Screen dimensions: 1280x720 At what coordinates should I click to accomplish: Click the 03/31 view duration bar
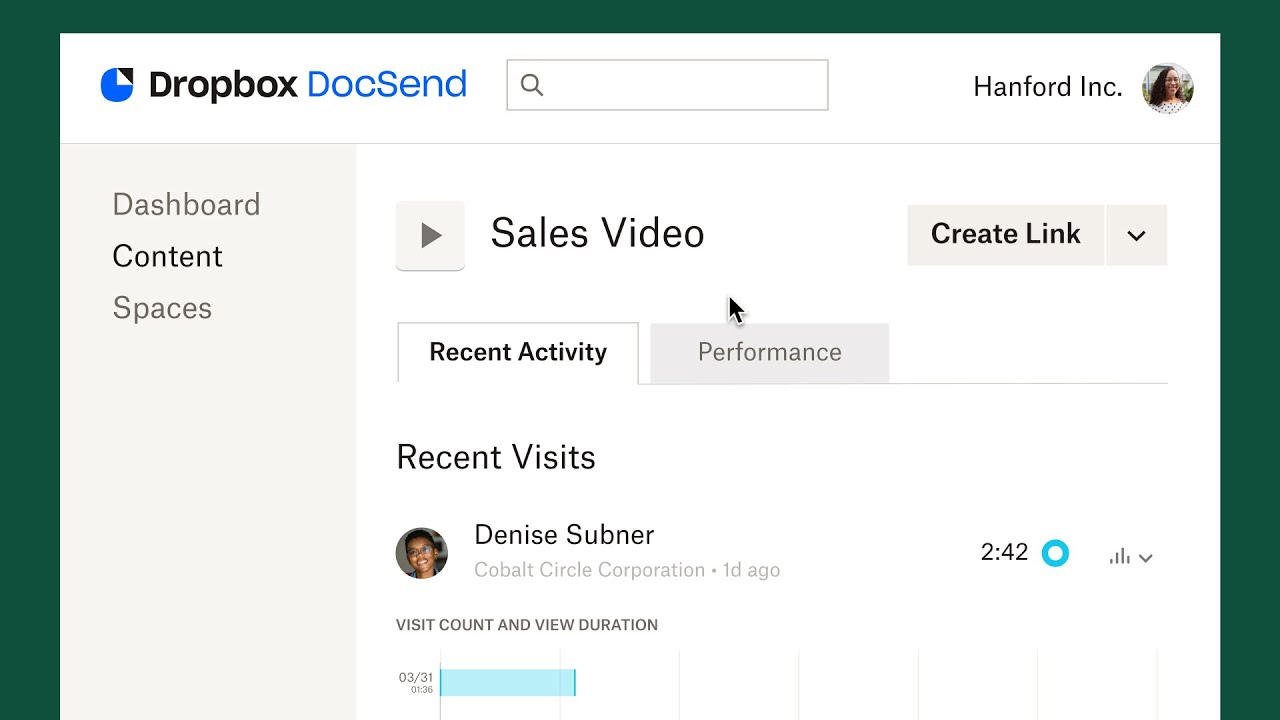pyautogui.click(x=507, y=682)
